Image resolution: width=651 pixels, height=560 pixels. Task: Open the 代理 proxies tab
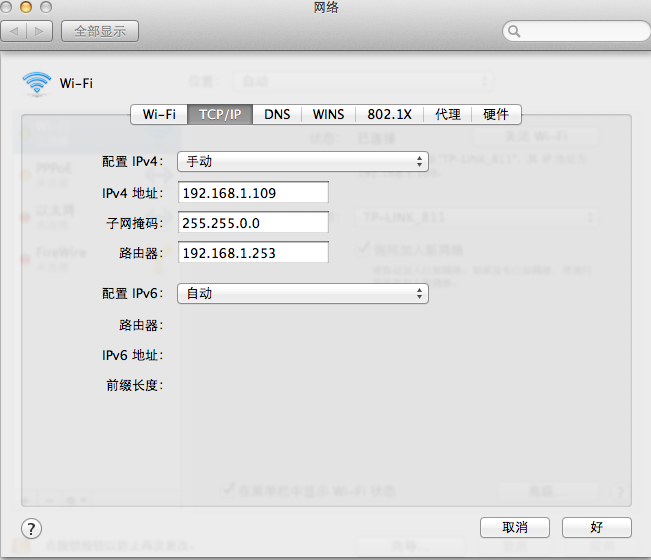pos(448,114)
